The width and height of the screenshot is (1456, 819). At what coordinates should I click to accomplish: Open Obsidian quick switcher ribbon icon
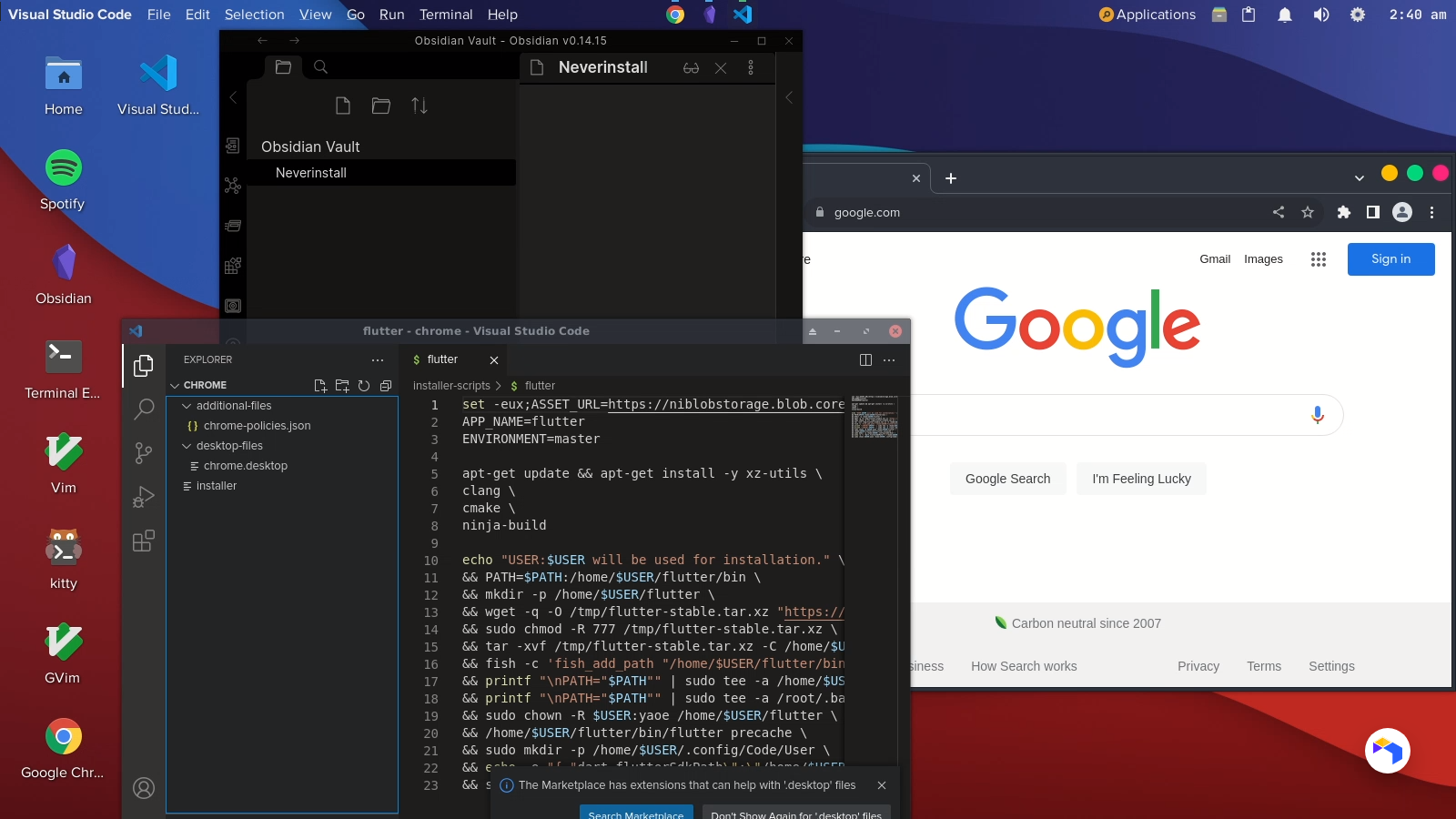point(233,146)
